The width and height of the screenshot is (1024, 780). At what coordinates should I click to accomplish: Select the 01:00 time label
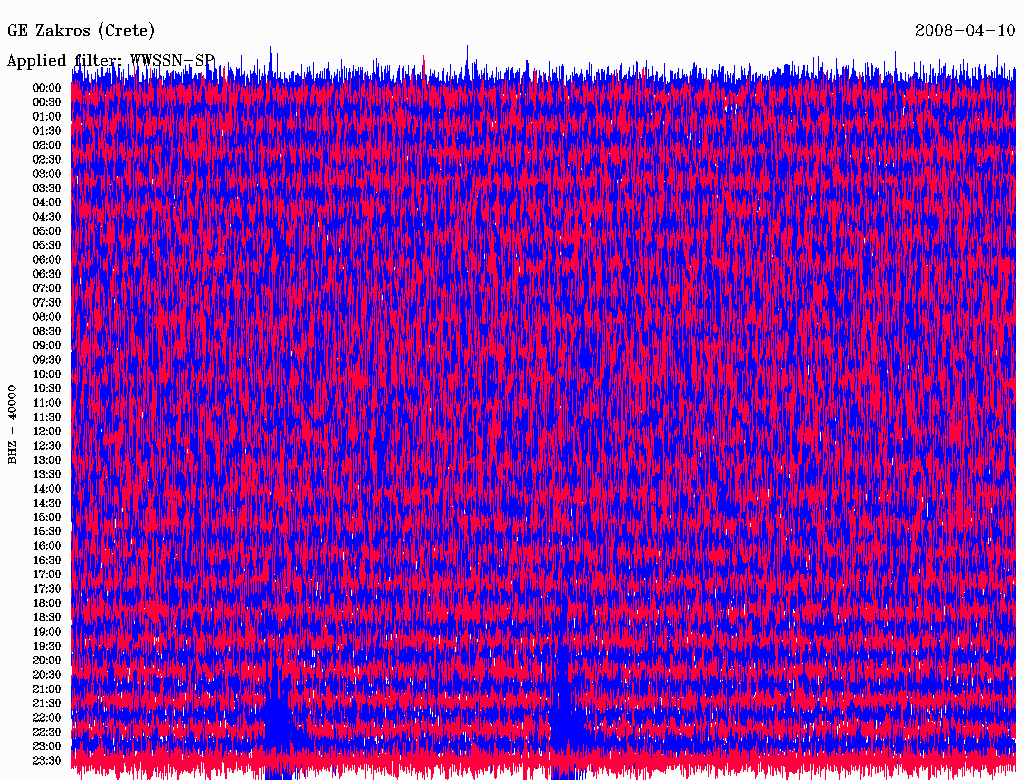click(x=47, y=116)
